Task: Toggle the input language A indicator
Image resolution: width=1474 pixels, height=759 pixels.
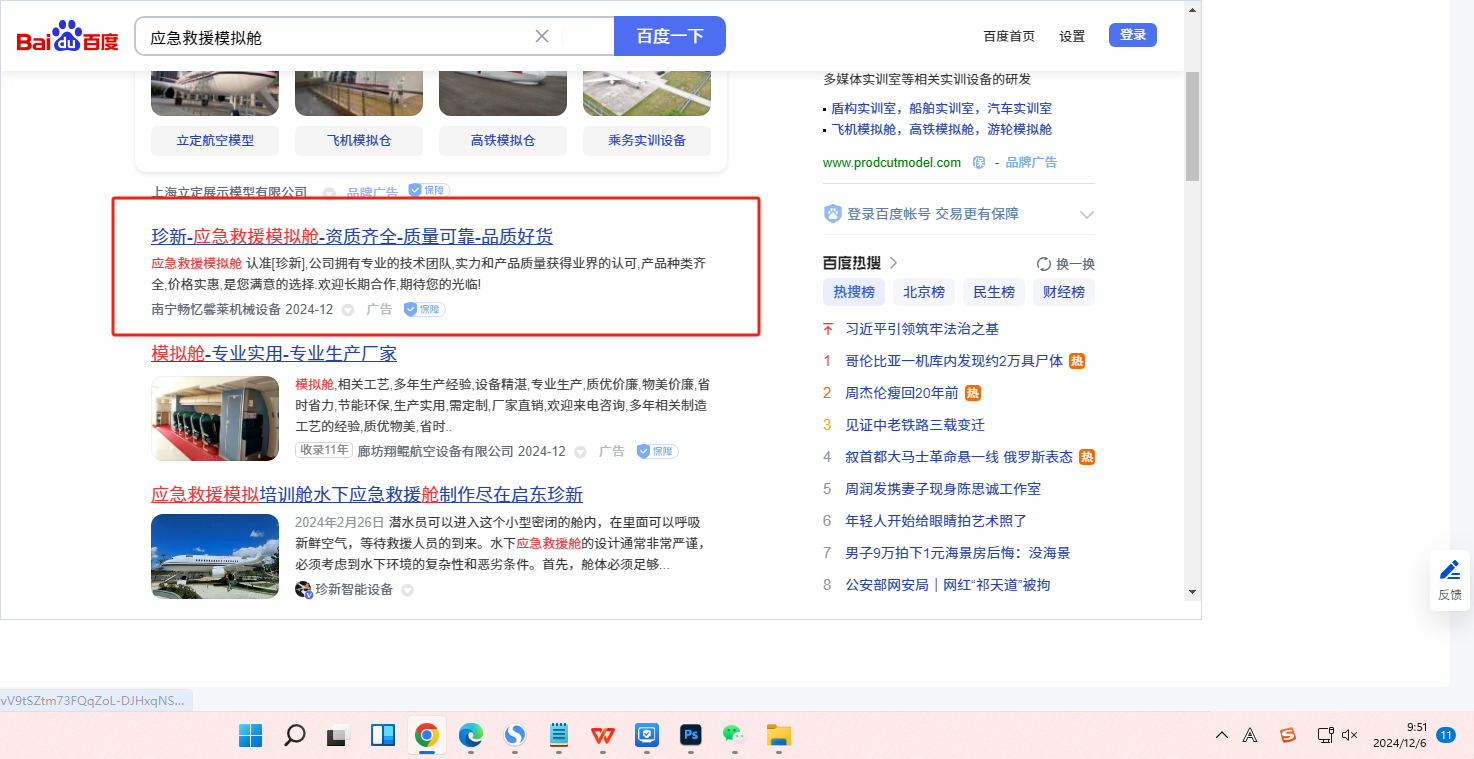Action: pos(1250,735)
